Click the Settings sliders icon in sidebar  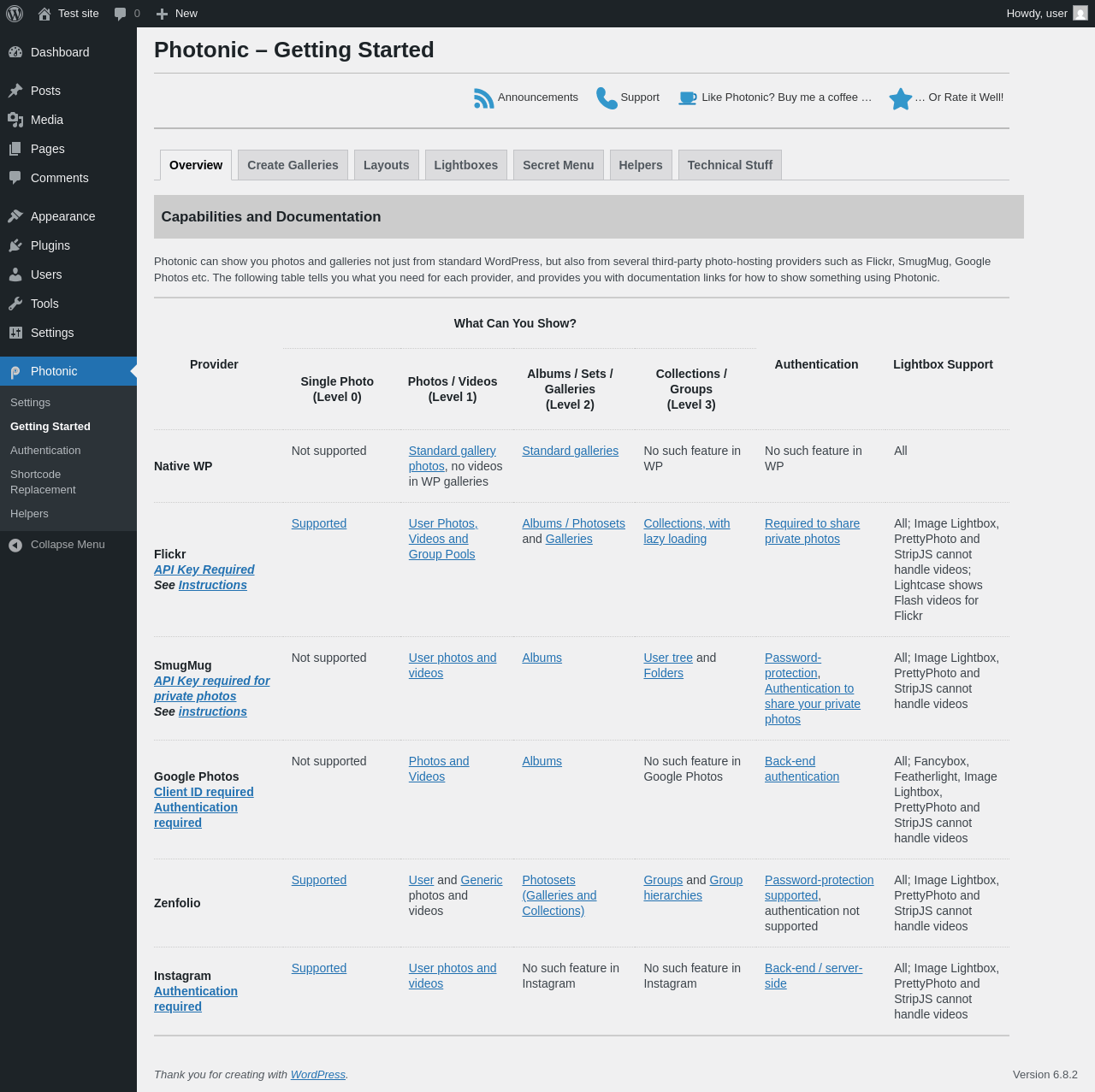click(15, 333)
